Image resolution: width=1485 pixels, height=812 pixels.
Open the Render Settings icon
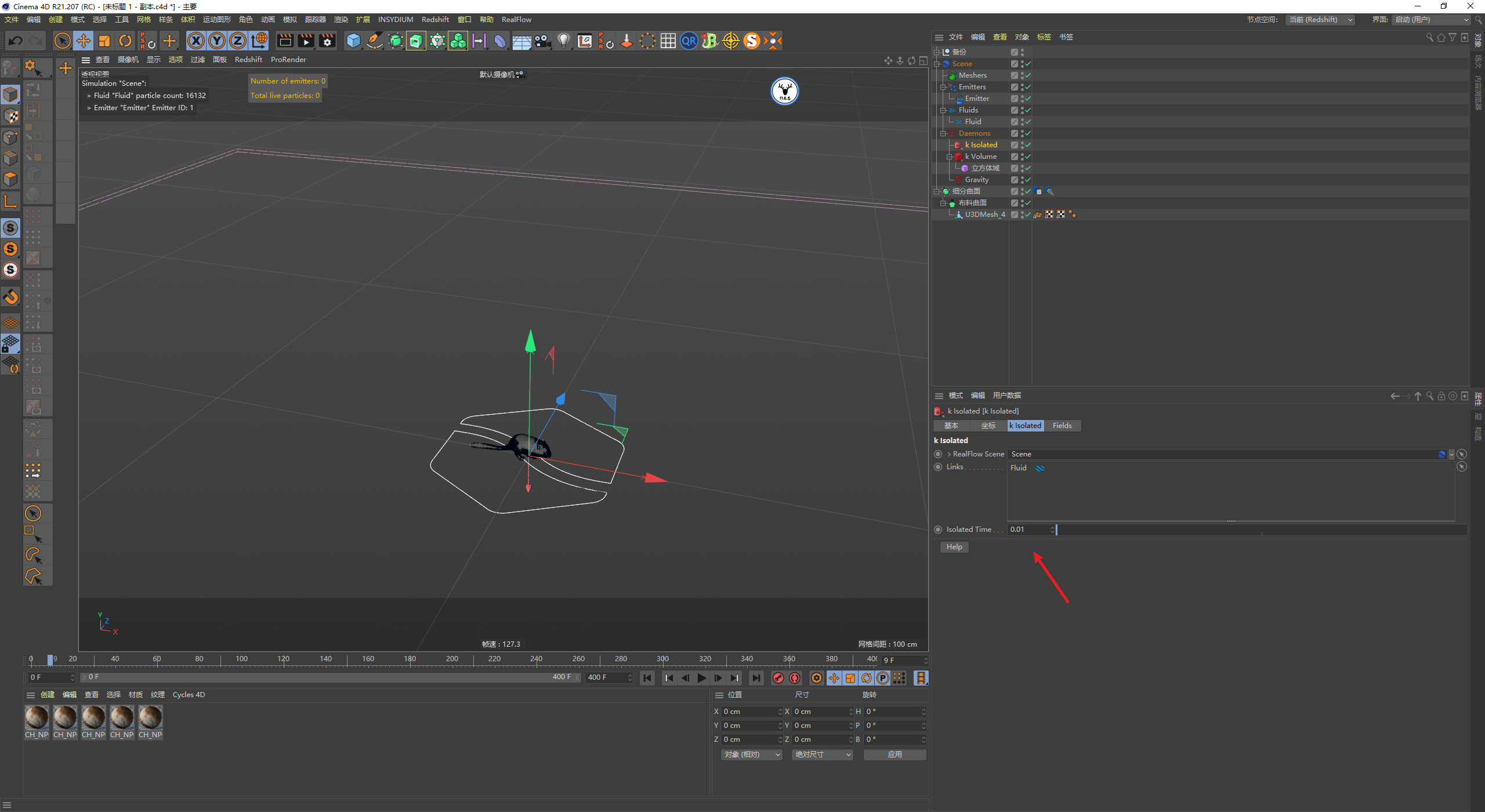(x=327, y=41)
